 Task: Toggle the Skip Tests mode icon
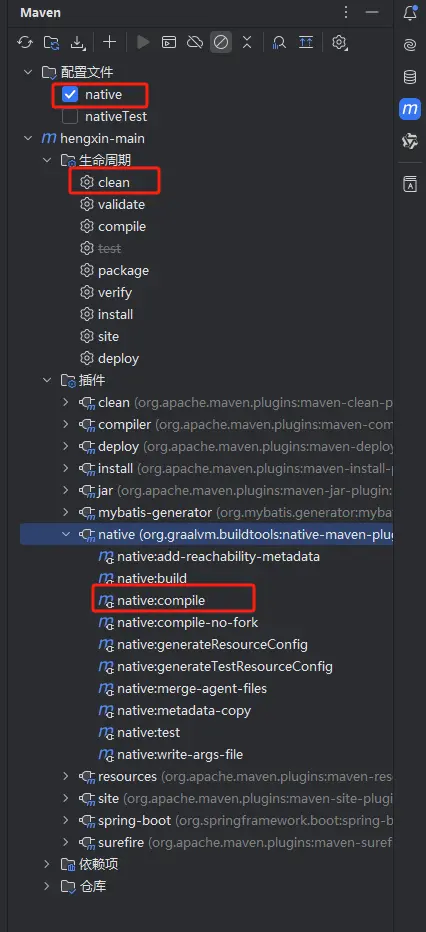click(x=221, y=42)
